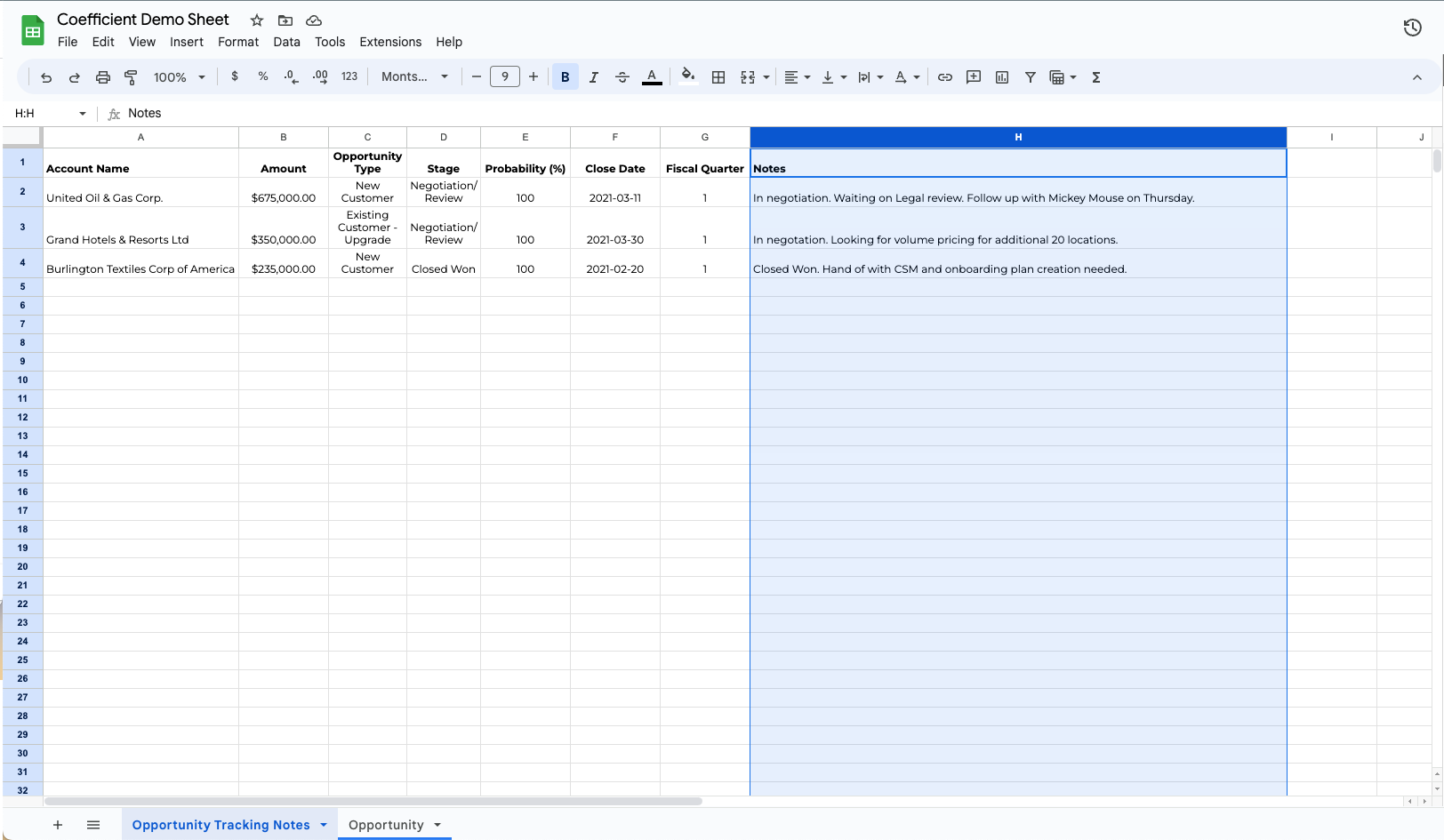Click the Move to folder icon
Screen dimensions: 1444x840
(285, 20)
